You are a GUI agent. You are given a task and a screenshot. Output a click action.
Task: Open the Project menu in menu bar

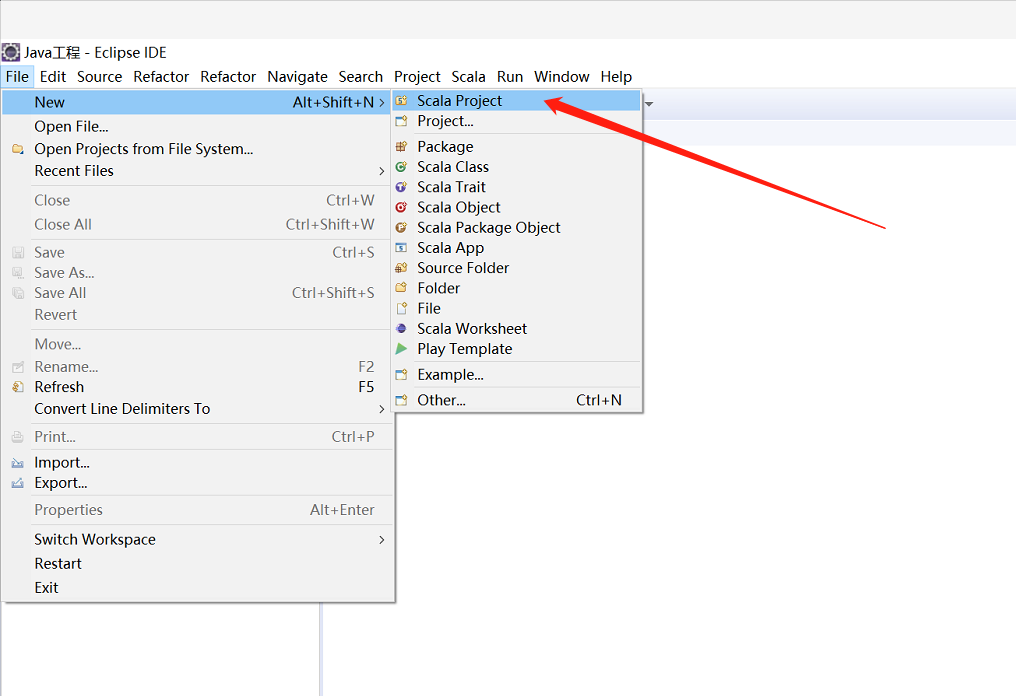[x=417, y=76]
